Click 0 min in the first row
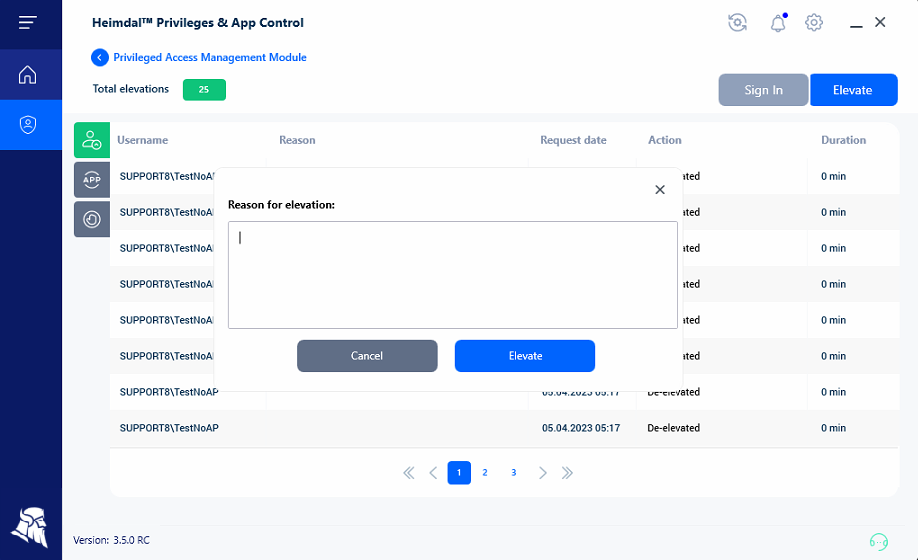918x560 pixels. click(833, 176)
